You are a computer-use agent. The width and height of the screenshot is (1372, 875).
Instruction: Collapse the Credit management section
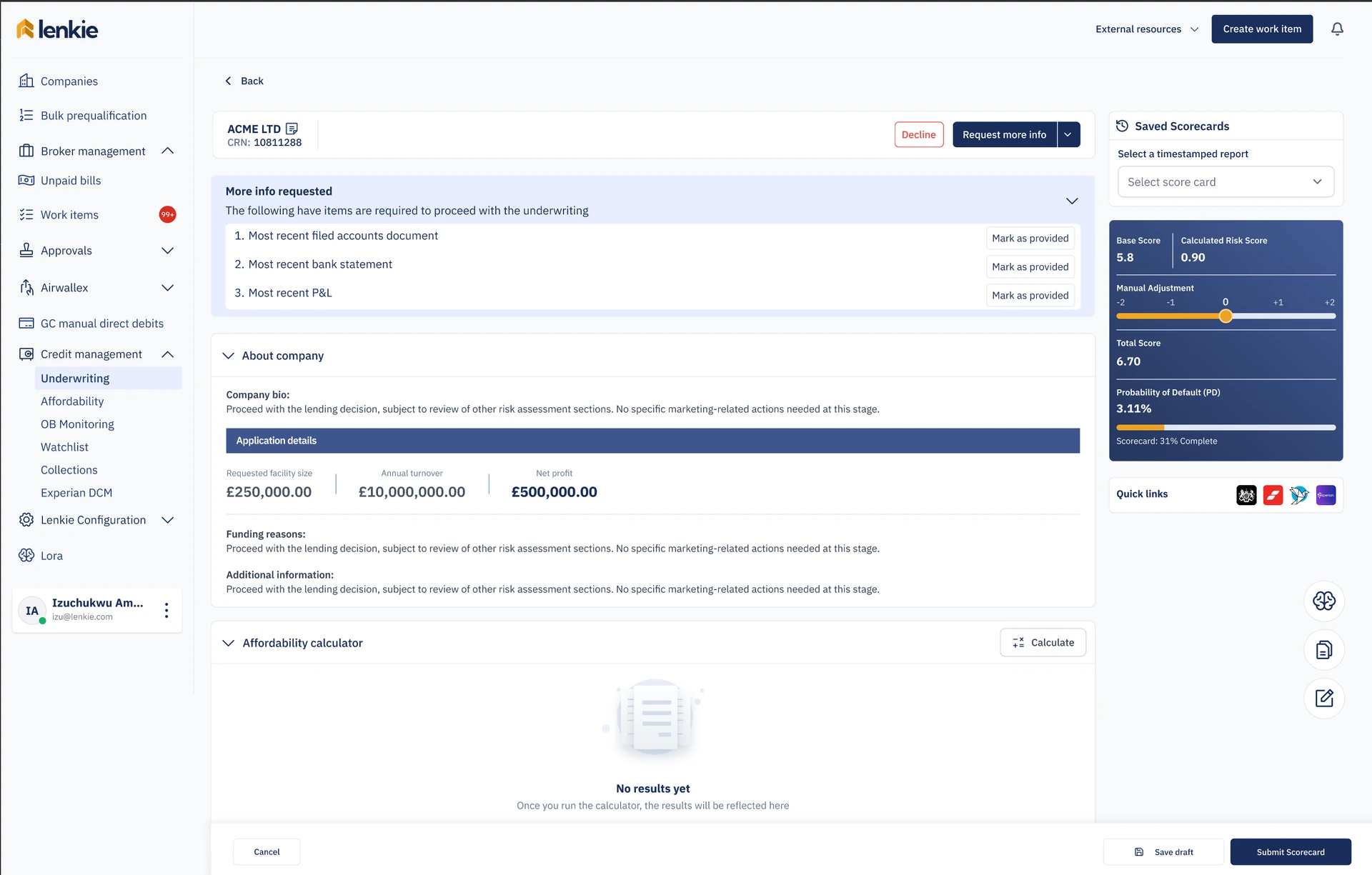click(168, 354)
